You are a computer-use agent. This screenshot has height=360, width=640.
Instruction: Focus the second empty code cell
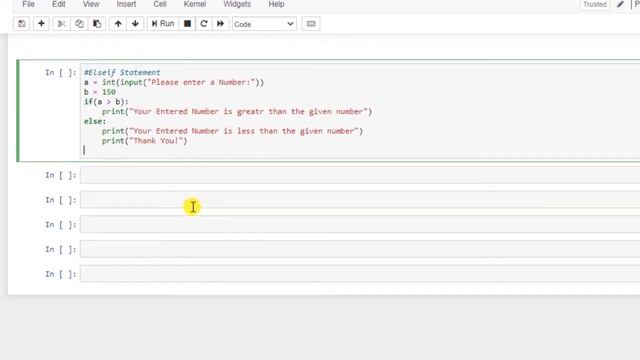tap(360, 200)
